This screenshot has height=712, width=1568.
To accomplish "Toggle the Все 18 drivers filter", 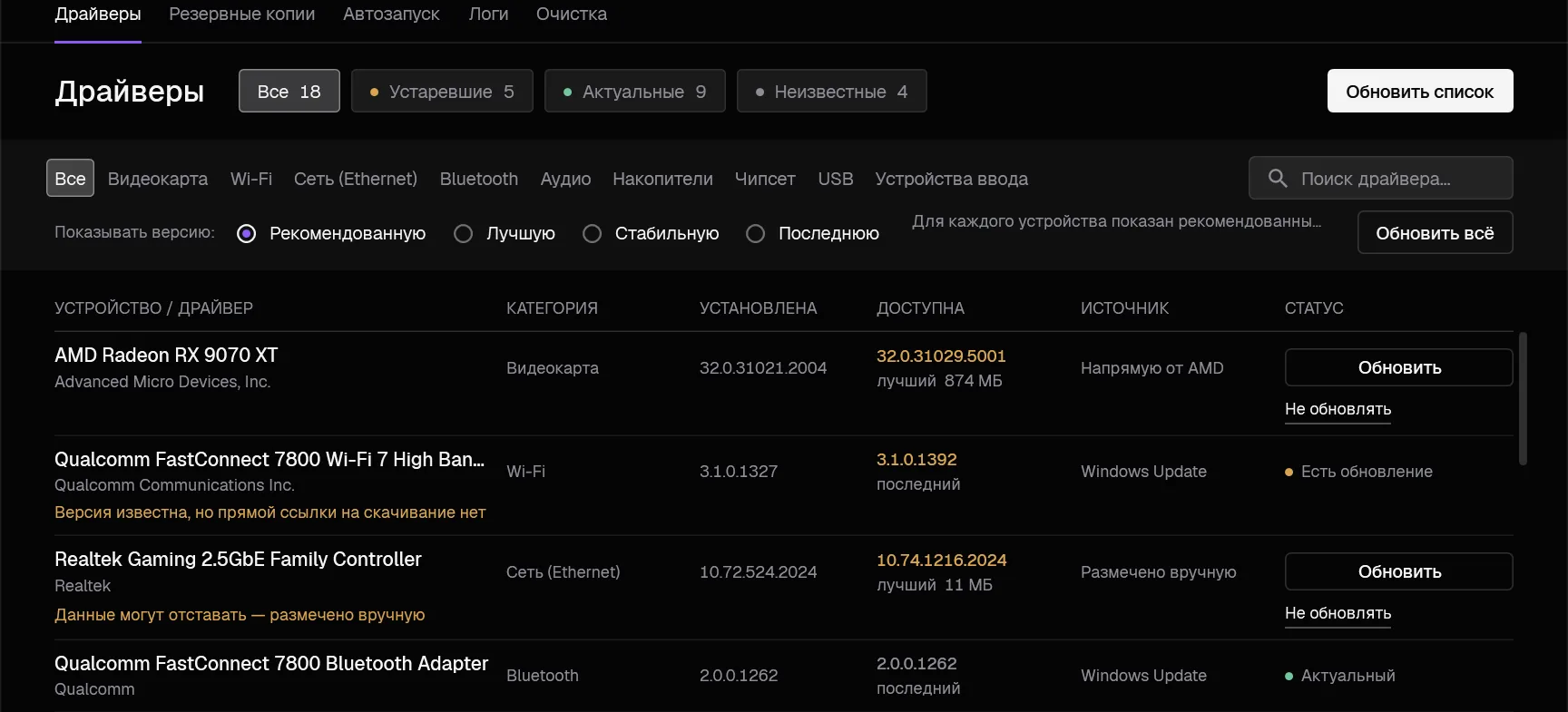I will click(x=289, y=91).
